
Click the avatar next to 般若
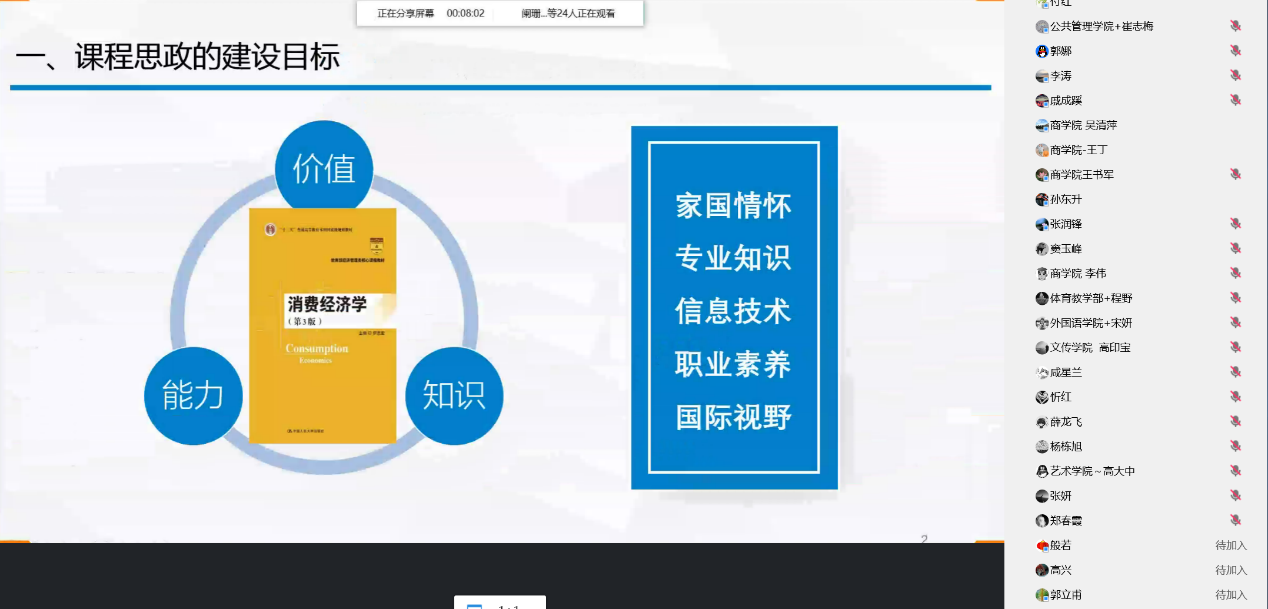click(1042, 545)
